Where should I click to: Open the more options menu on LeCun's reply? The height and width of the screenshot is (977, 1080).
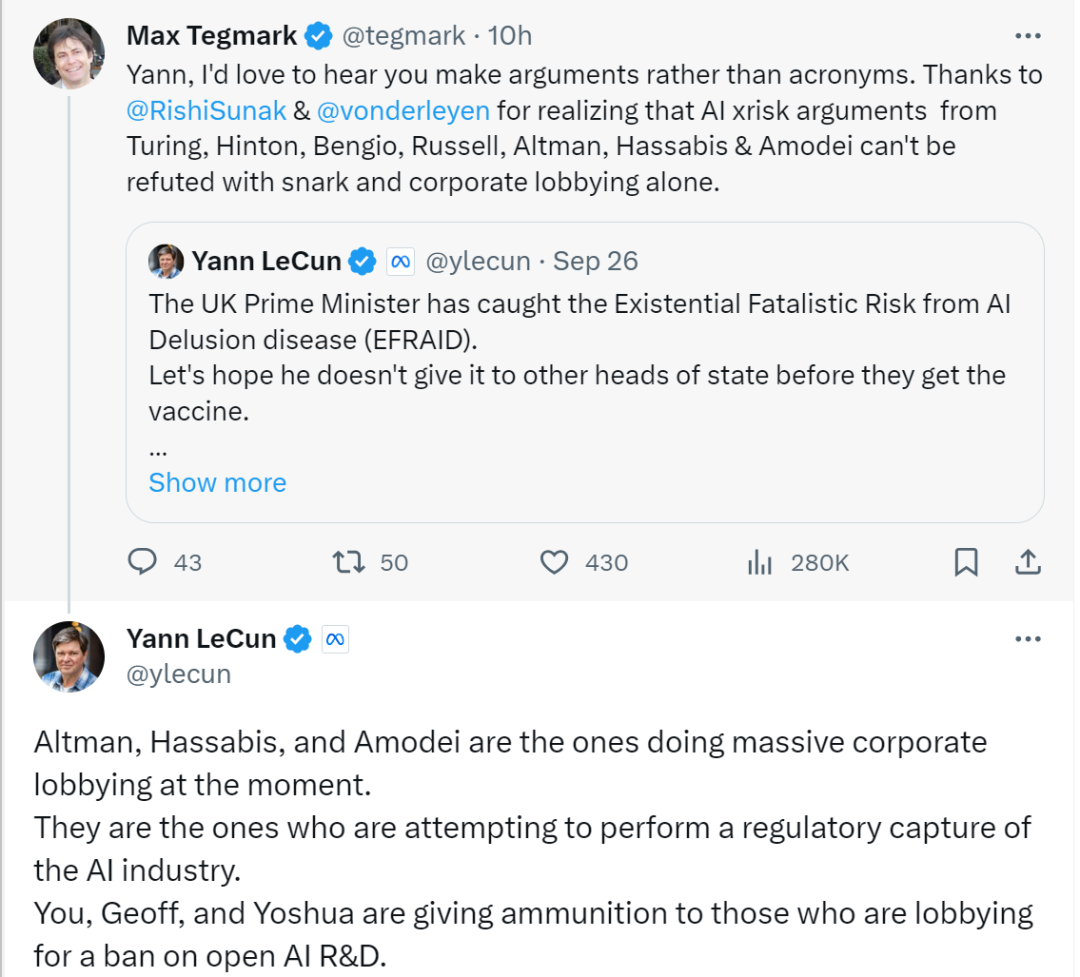[x=1028, y=638]
